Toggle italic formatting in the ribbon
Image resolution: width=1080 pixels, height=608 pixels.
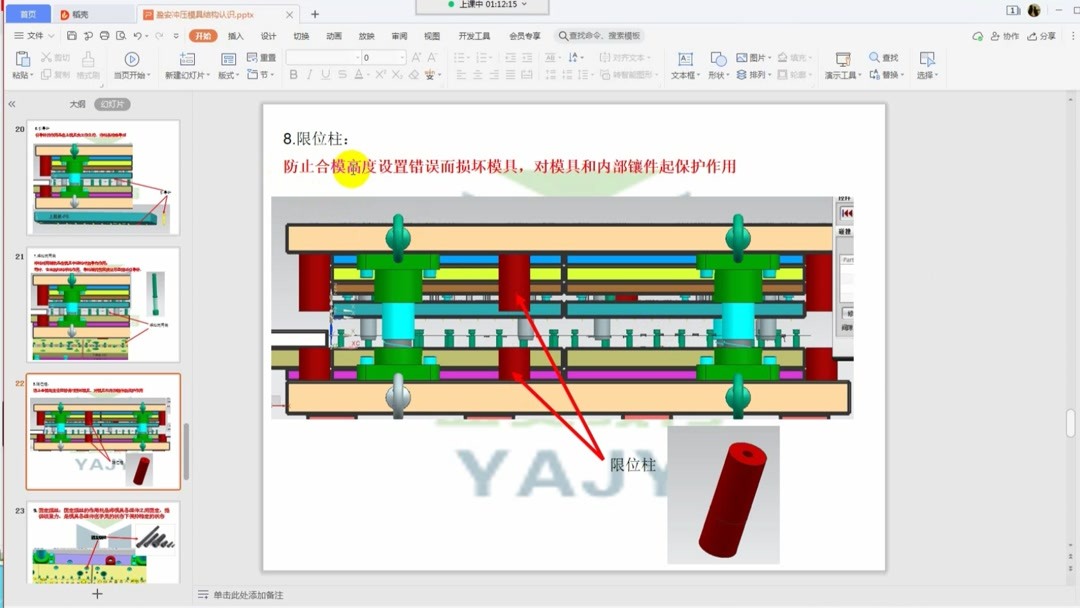[307, 74]
